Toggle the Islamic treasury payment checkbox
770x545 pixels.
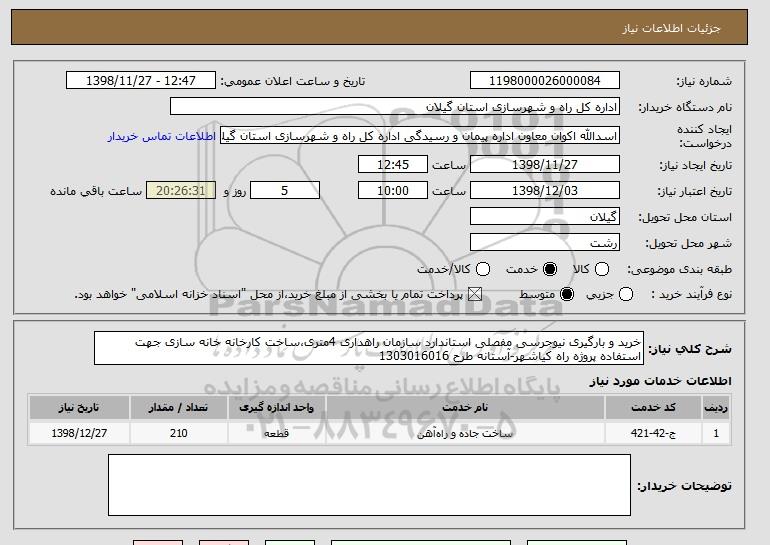point(474,294)
